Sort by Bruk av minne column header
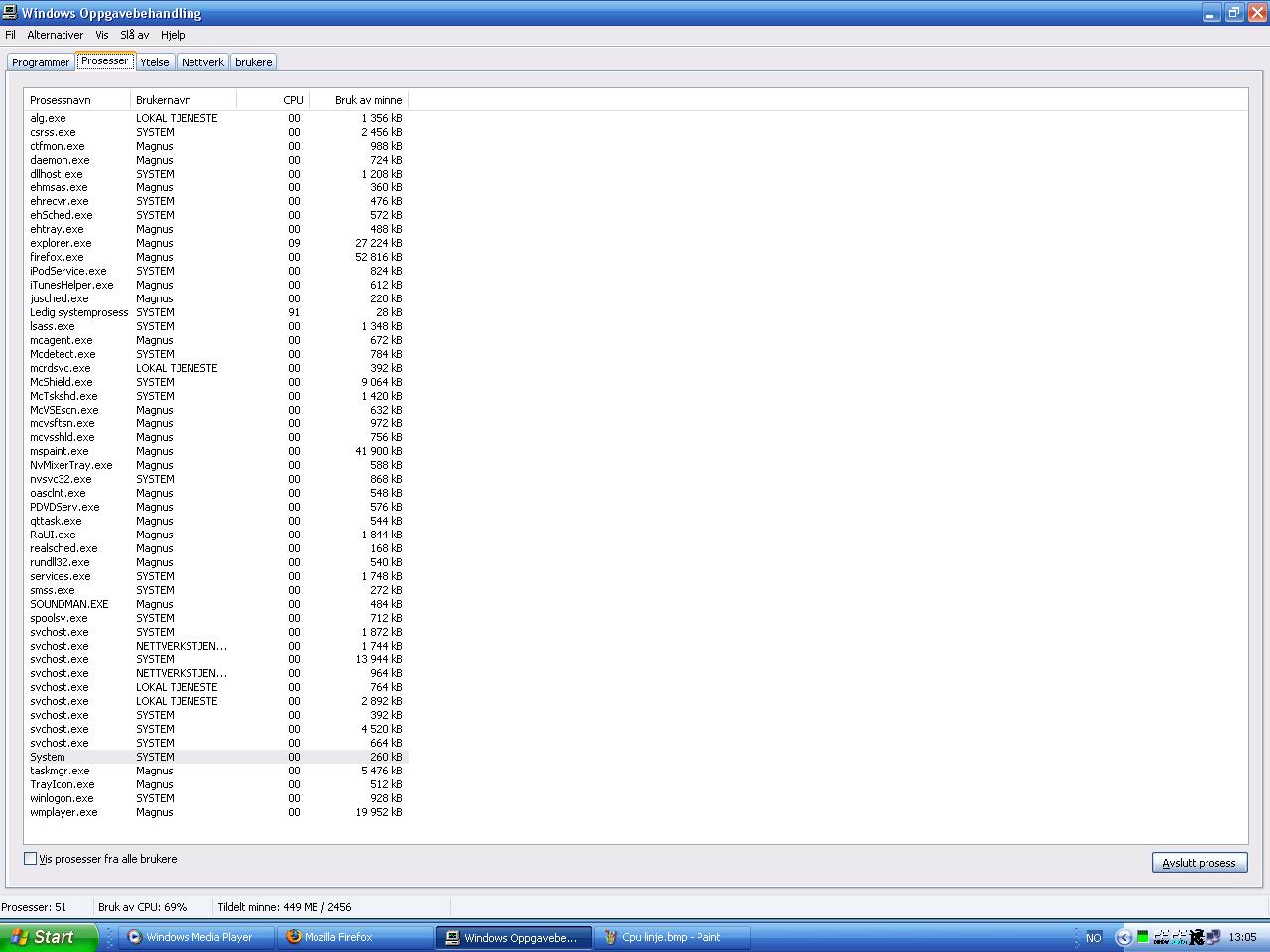 358,100
